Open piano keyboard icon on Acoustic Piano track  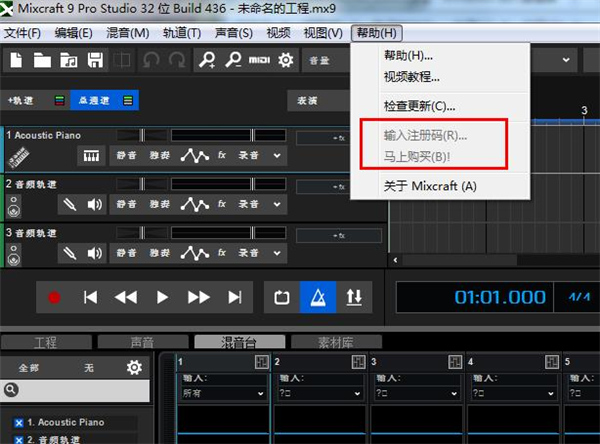coord(91,156)
